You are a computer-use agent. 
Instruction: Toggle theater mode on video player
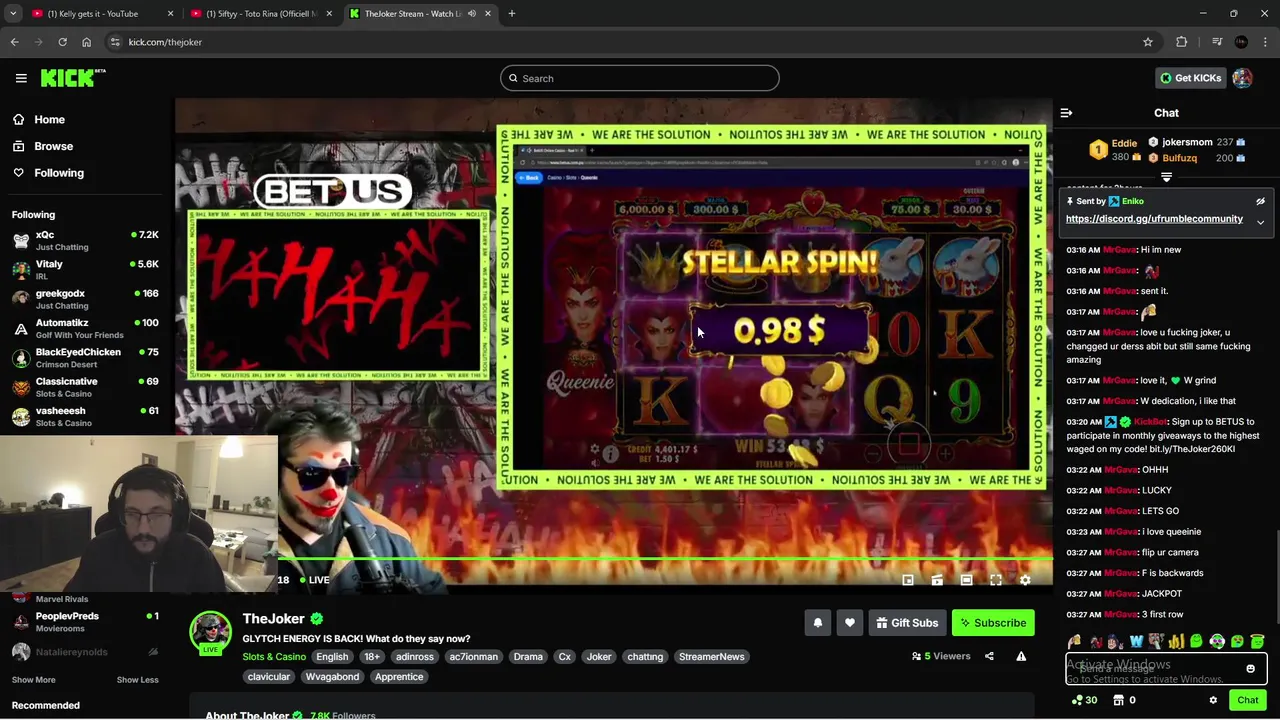pyautogui.click(x=966, y=580)
